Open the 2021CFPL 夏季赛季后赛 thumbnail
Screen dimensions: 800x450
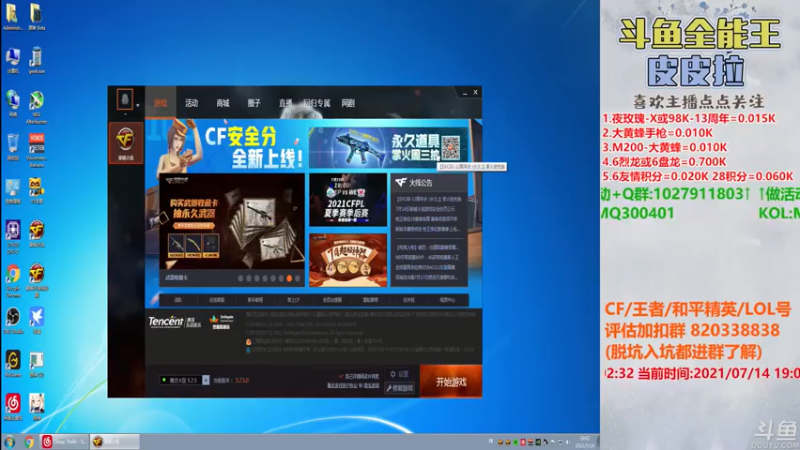point(348,199)
